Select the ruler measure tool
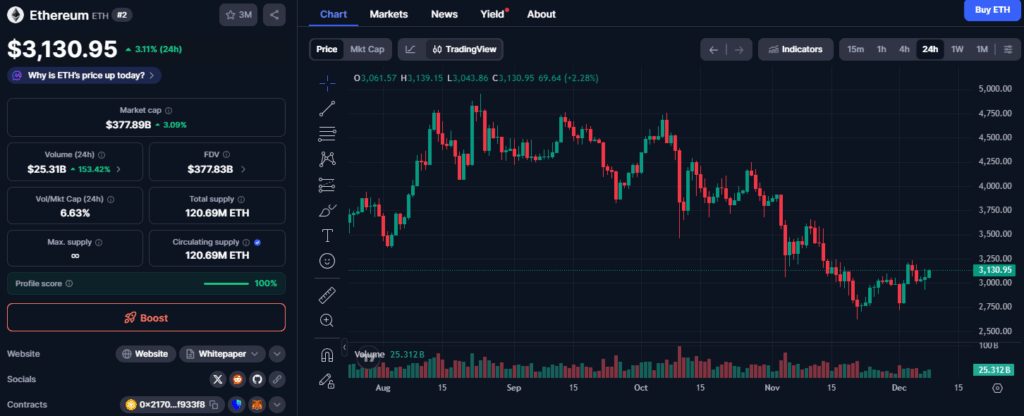1024x416 pixels. click(x=327, y=295)
